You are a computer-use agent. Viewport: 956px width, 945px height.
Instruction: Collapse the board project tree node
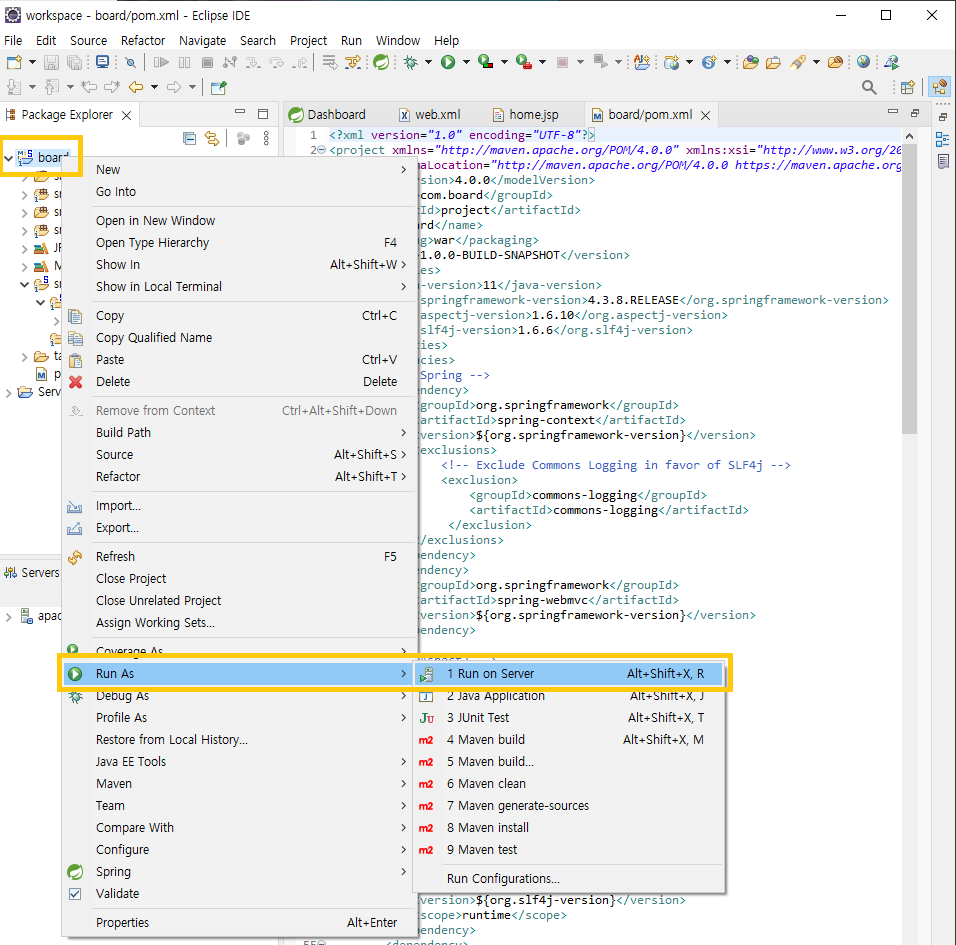click(x=9, y=158)
